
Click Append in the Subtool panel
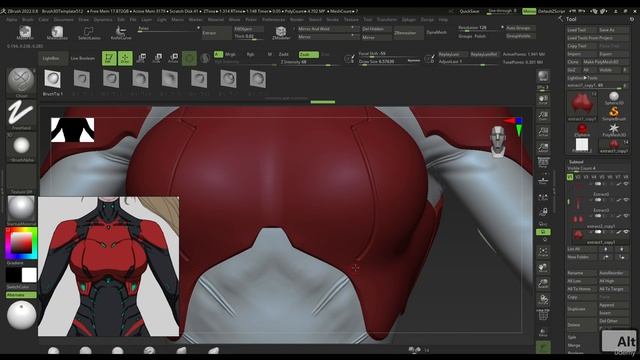[613, 305]
